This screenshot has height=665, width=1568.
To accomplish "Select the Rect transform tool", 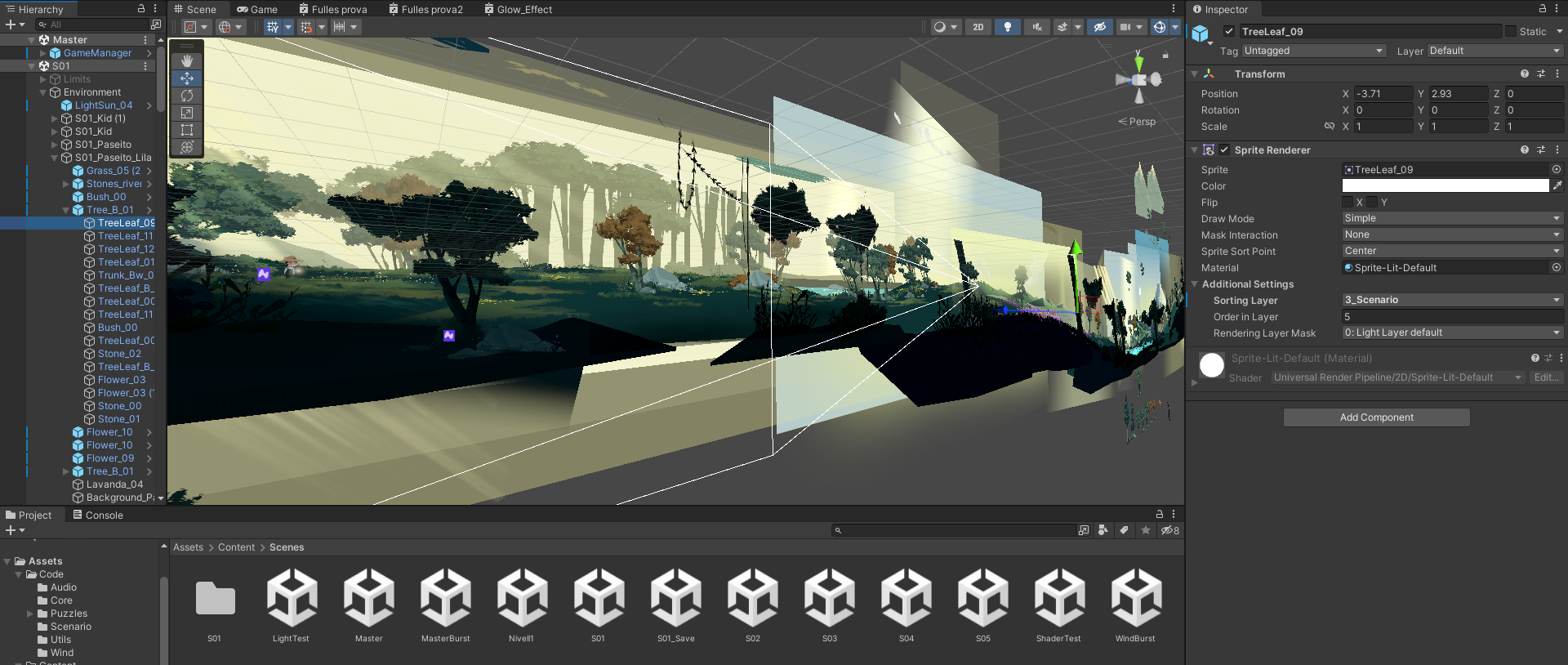I will pyautogui.click(x=187, y=130).
